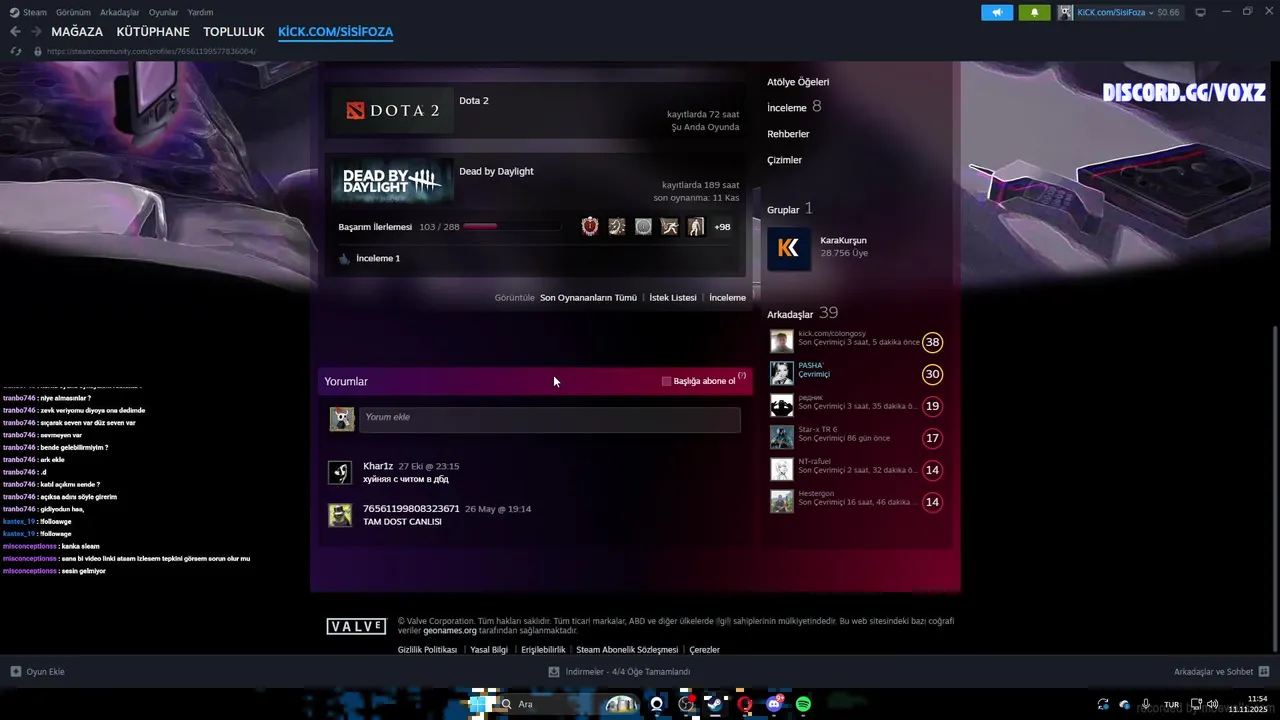Open the Arkadaşlar ve Sohbet chat icon
This screenshot has height=720, width=1280.
click(x=1264, y=671)
